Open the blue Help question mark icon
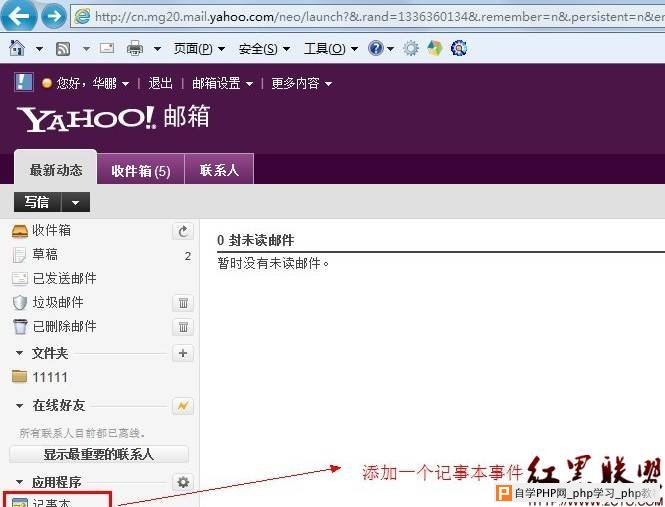The image size is (665, 507). (376, 48)
